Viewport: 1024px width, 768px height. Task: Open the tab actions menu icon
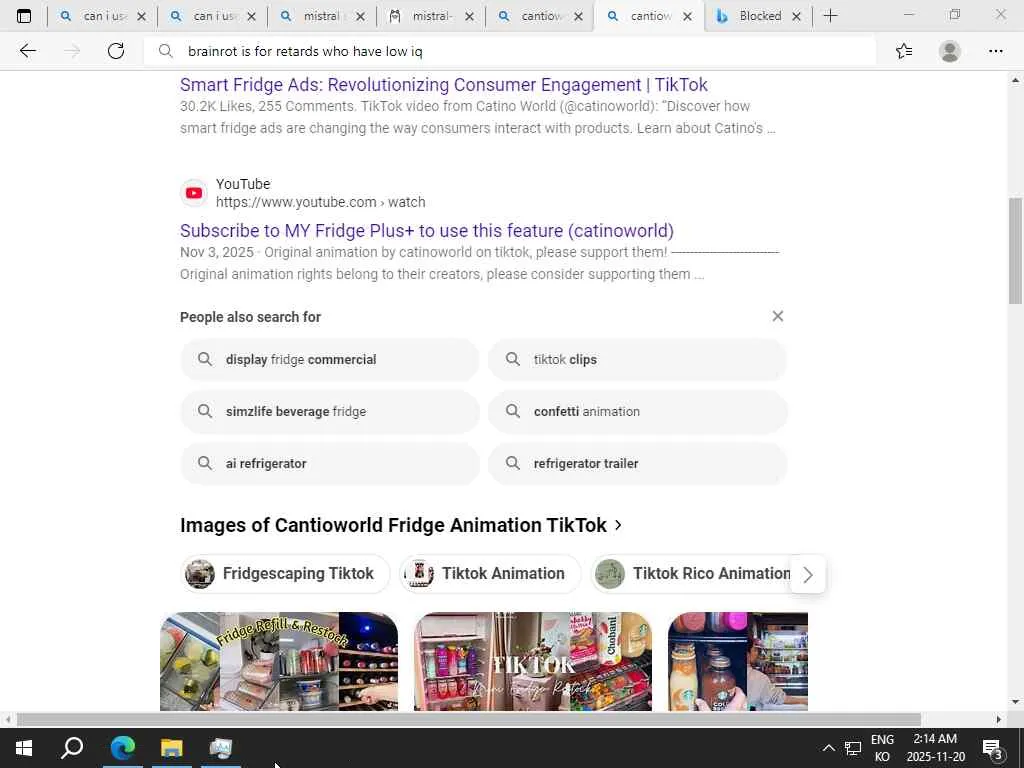pos(24,16)
